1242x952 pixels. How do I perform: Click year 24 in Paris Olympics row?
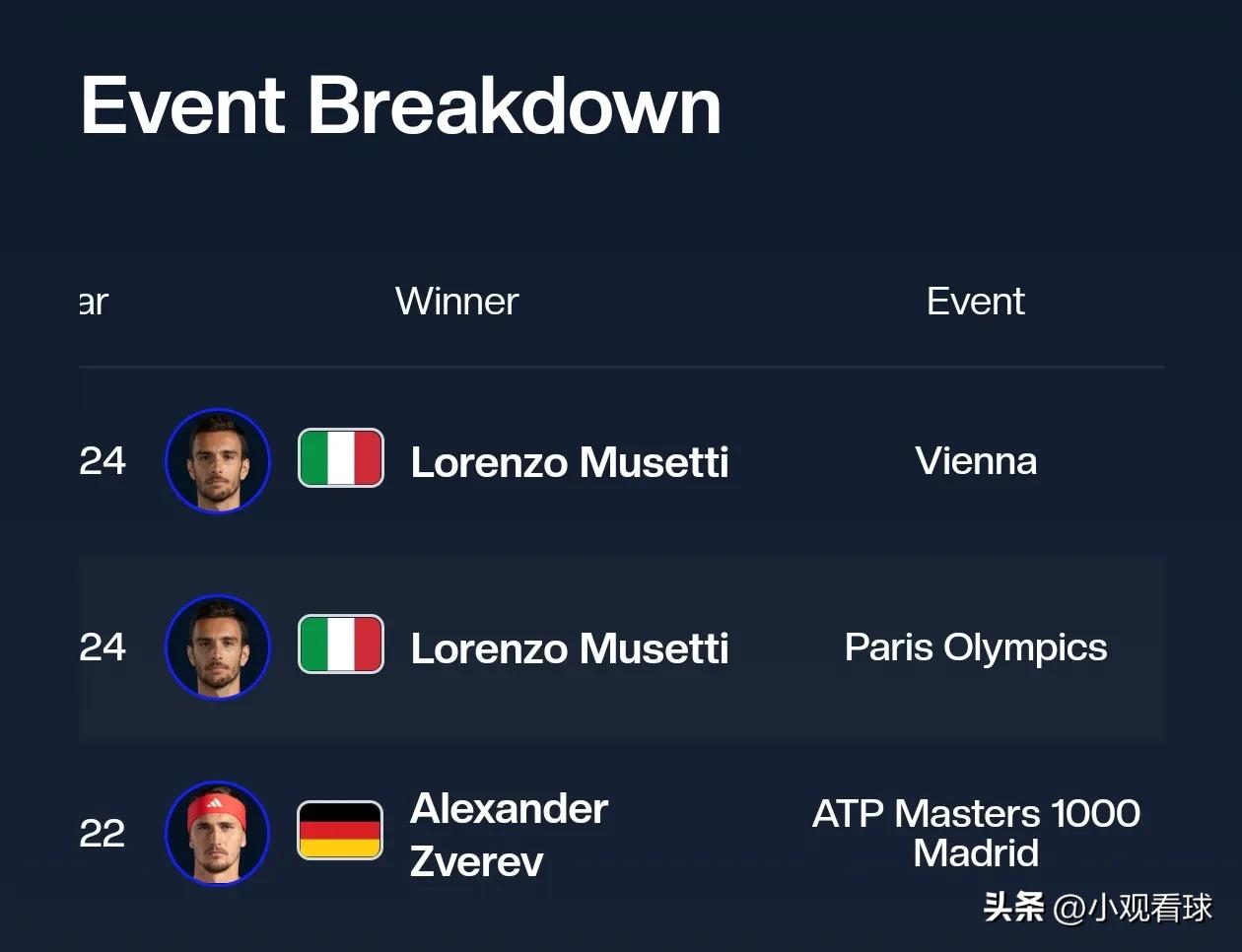(103, 646)
